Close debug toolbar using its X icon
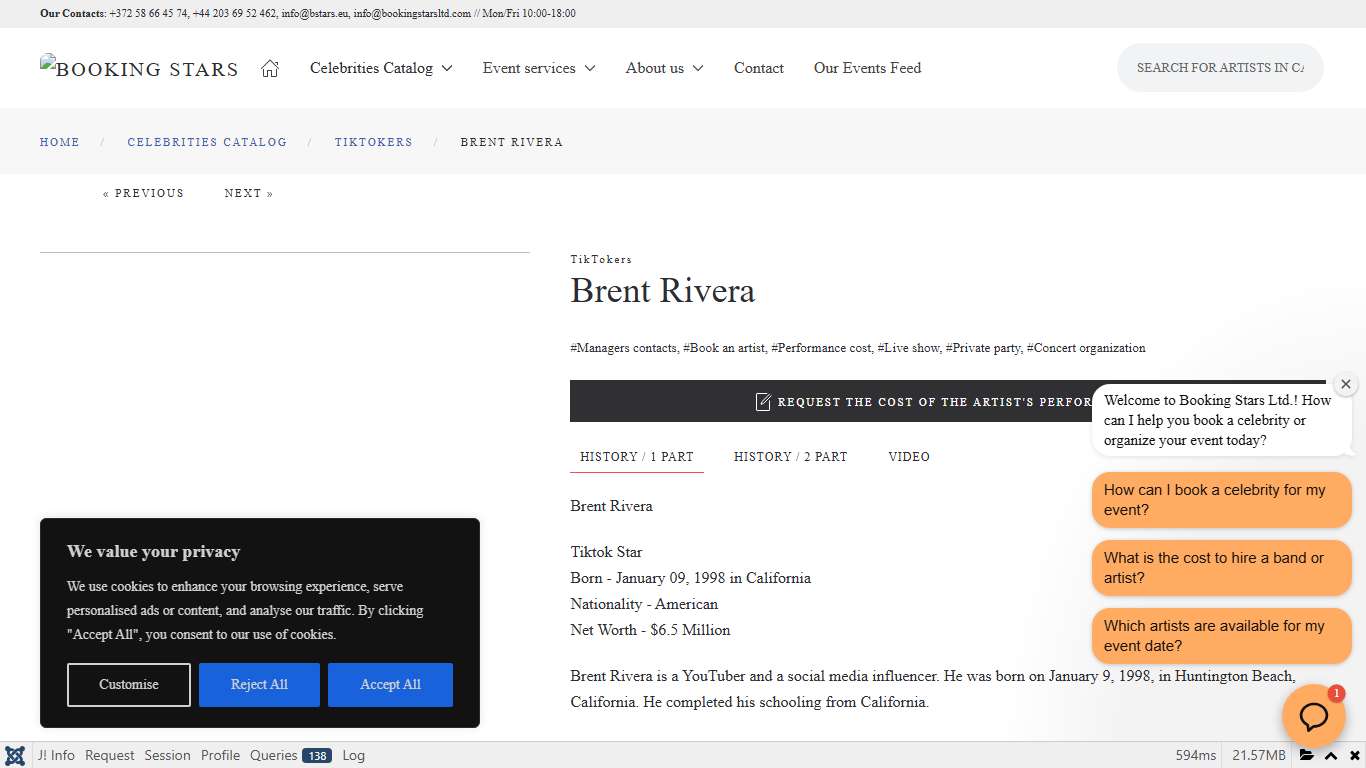This screenshot has height=768, width=1366. 1355,755
